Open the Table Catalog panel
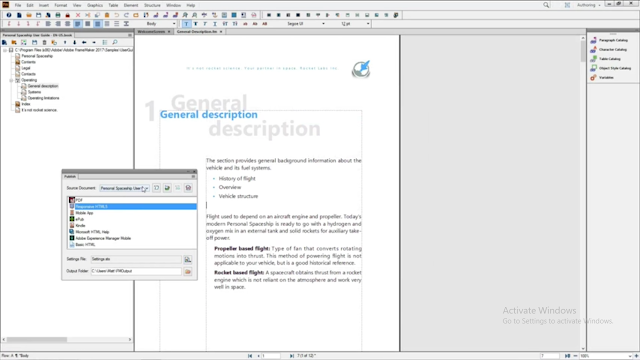 606,59
